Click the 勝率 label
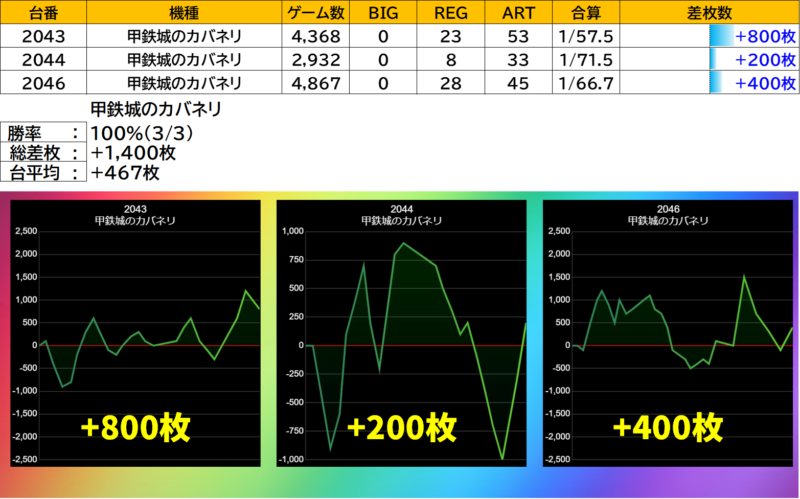Screen dimensions: 800x499 point(43,133)
